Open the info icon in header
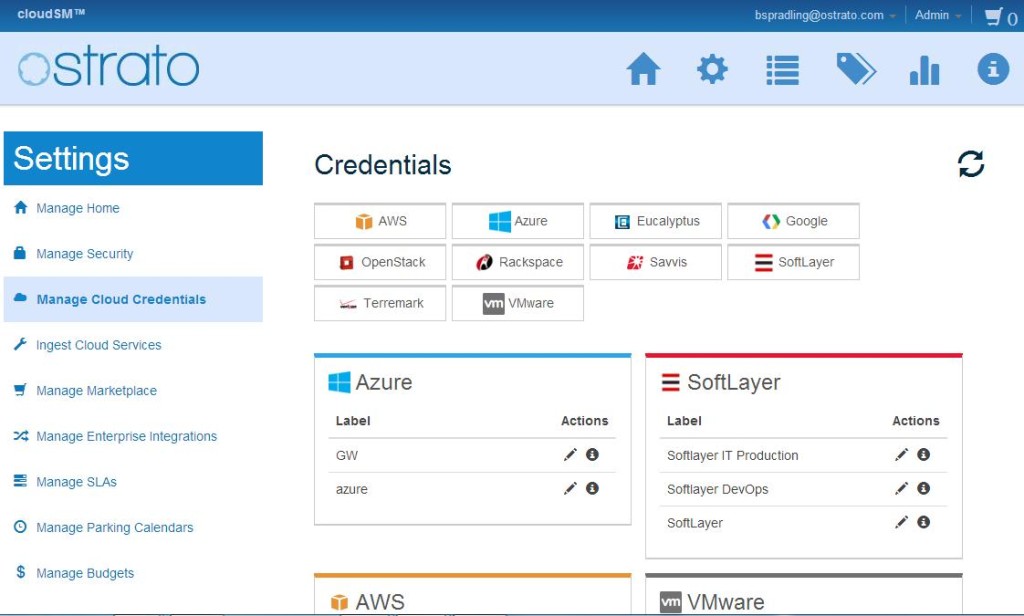The height and width of the screenshot is (616, 1024). [993, 69]
